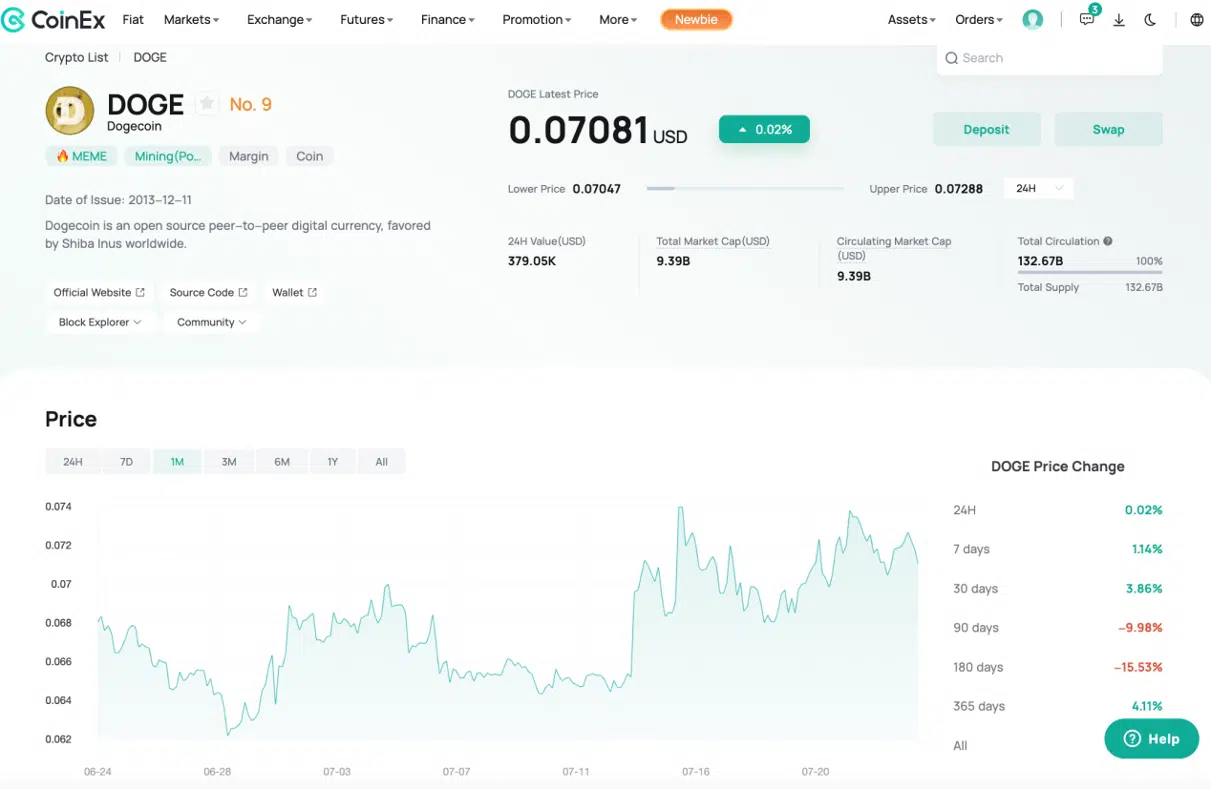Screen dimensions: 1211x789
Task: Click the 180 days -15.53% value
Action: pyautogui.click(x=1138, y=667)
